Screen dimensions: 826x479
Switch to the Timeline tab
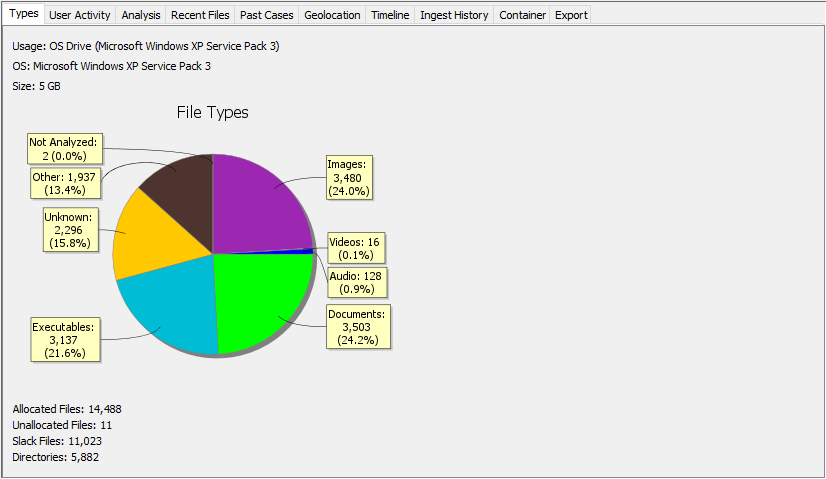click(390, 15)
